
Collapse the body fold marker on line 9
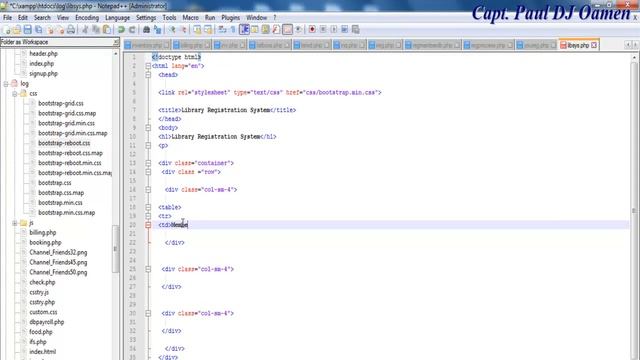pos(148,128)
